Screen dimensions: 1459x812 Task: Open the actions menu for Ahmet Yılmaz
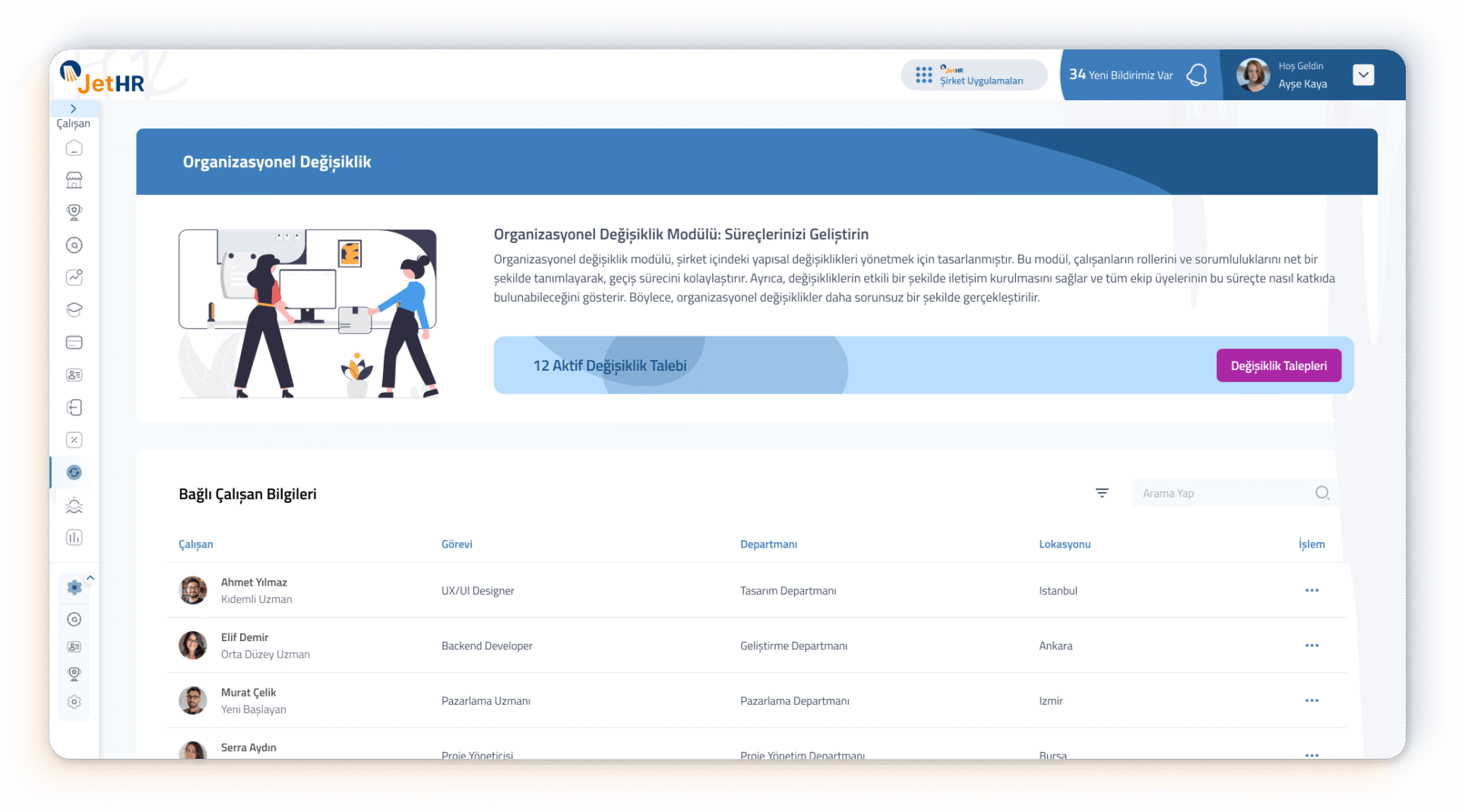(x=1312, y=590)
